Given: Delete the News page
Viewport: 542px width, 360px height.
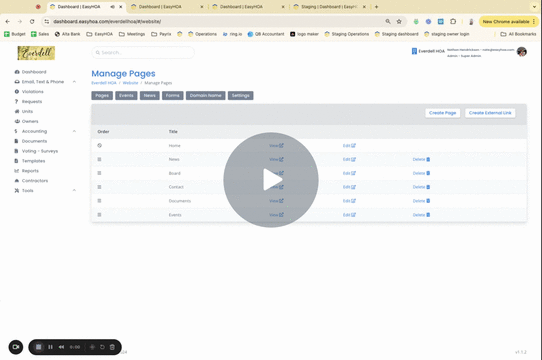Looking at the screenshot, I should point(421,159).
